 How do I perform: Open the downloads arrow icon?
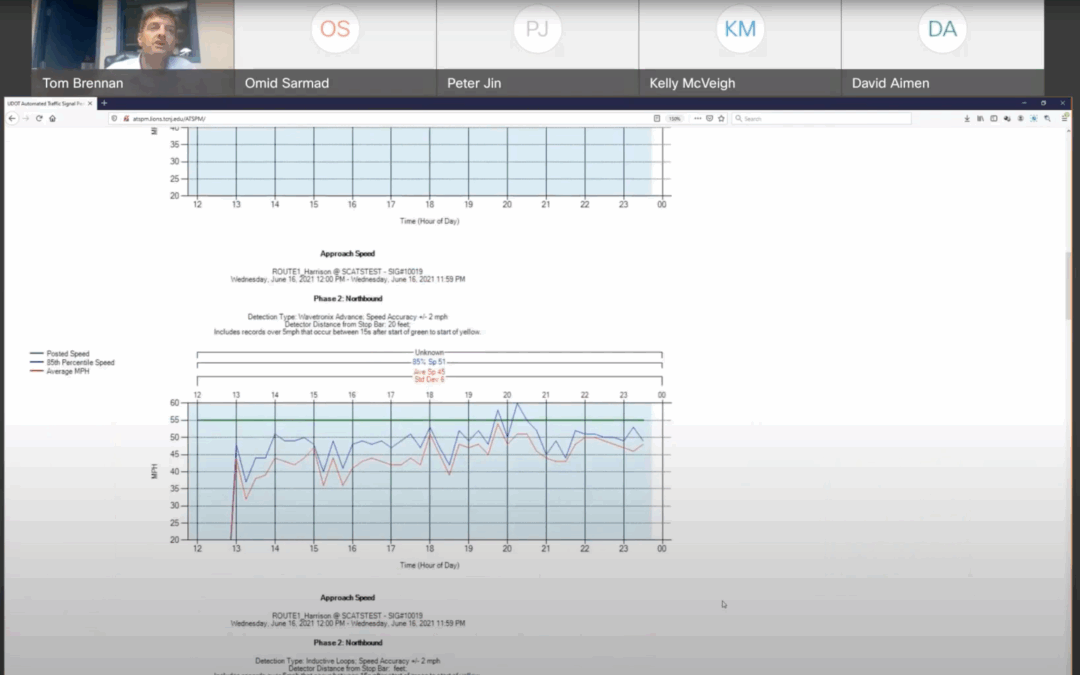tap(967, 118)
